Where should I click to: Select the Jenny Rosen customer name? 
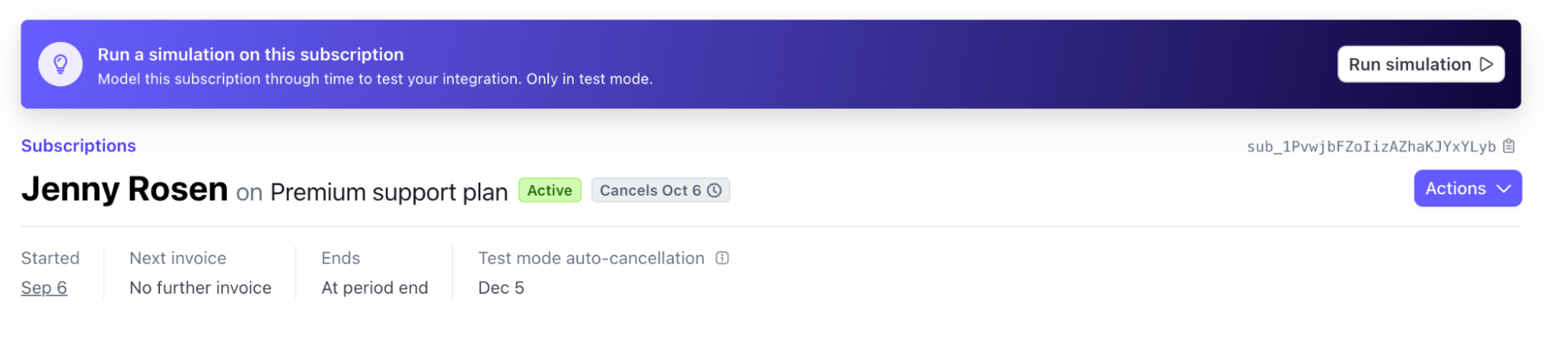(x=125, y=190)
